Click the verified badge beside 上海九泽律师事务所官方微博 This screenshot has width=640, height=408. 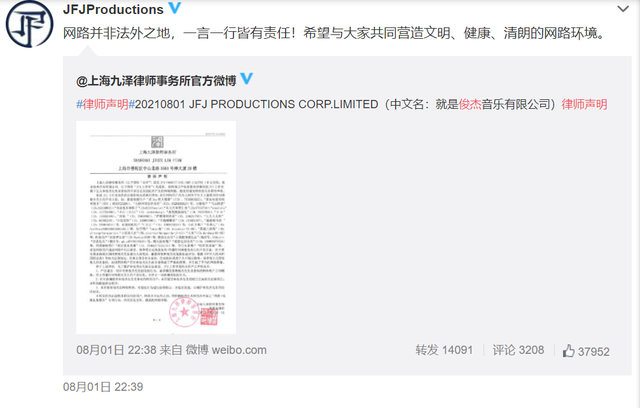[246, 78]
